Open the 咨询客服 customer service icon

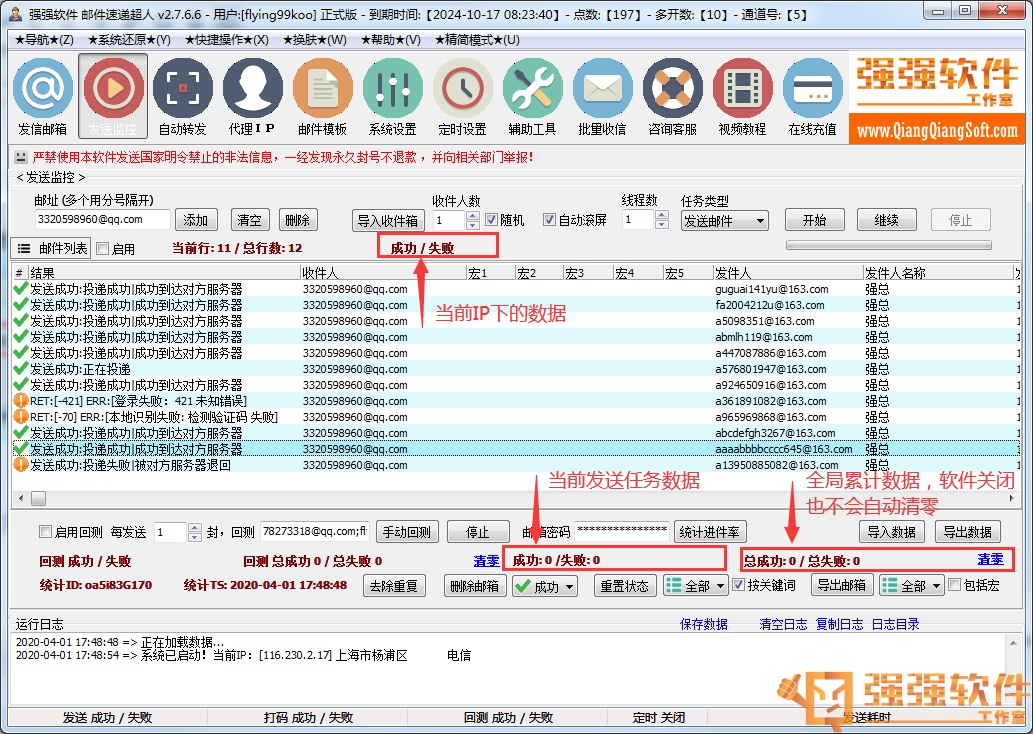point(673,96)
